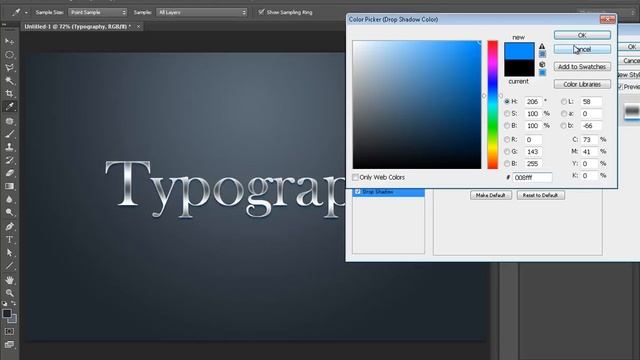The height and width of the screenshot is (360, 640).
Task: Select the Magic Wand tool
Action: click(x=9, y=81)
